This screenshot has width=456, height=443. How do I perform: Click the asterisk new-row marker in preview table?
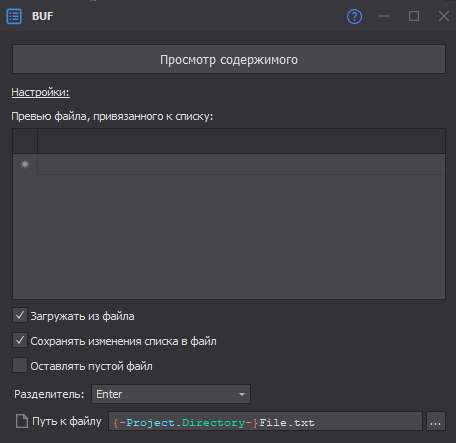pyautogui.click(x=25, y=164)
